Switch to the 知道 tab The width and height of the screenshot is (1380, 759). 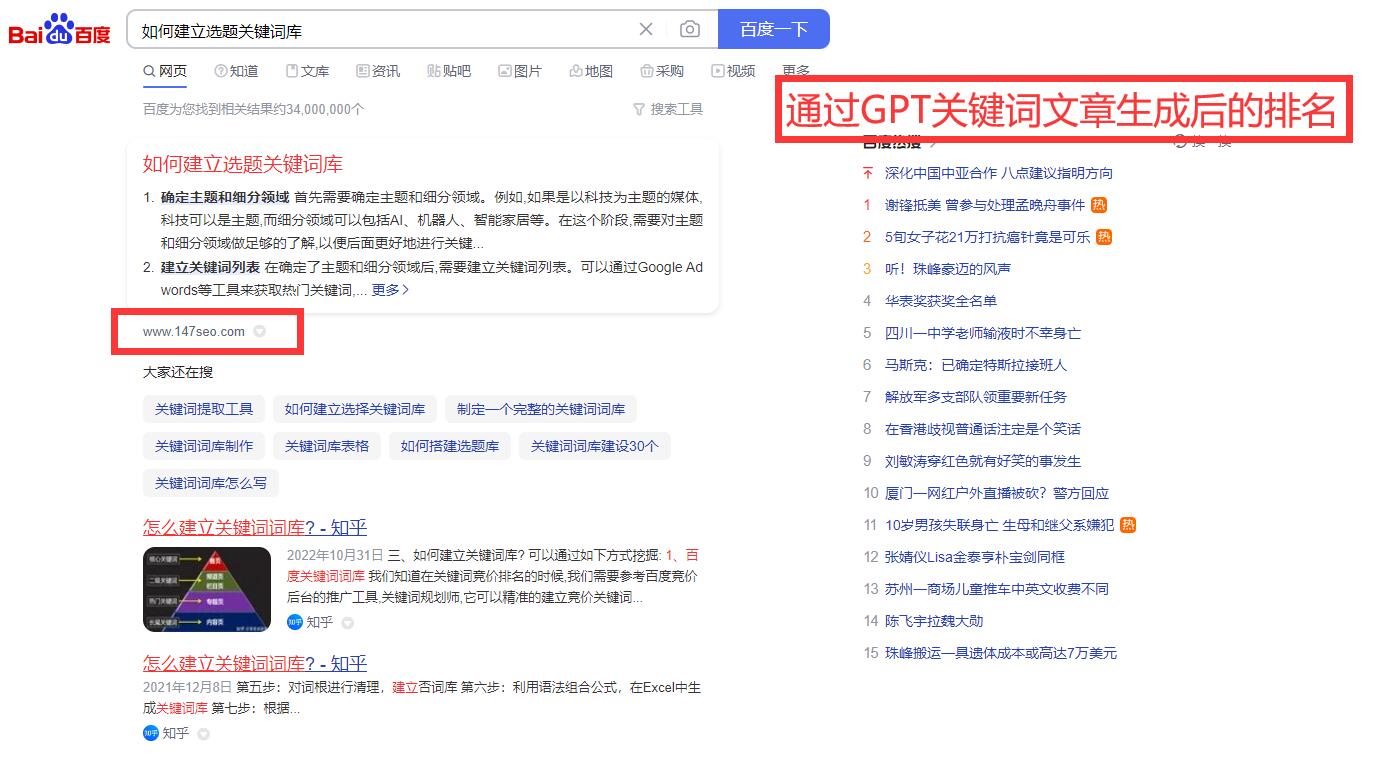click(236, 71)
